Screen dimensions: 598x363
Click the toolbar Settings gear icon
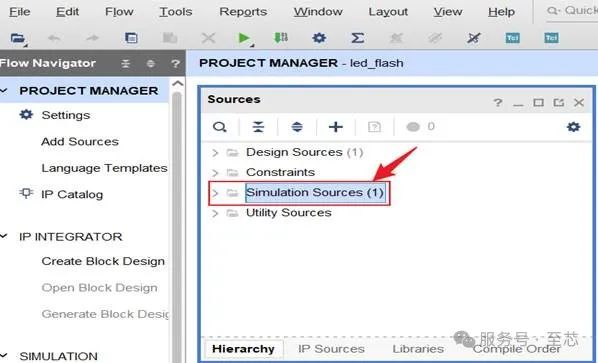click(x=319, y=38)
